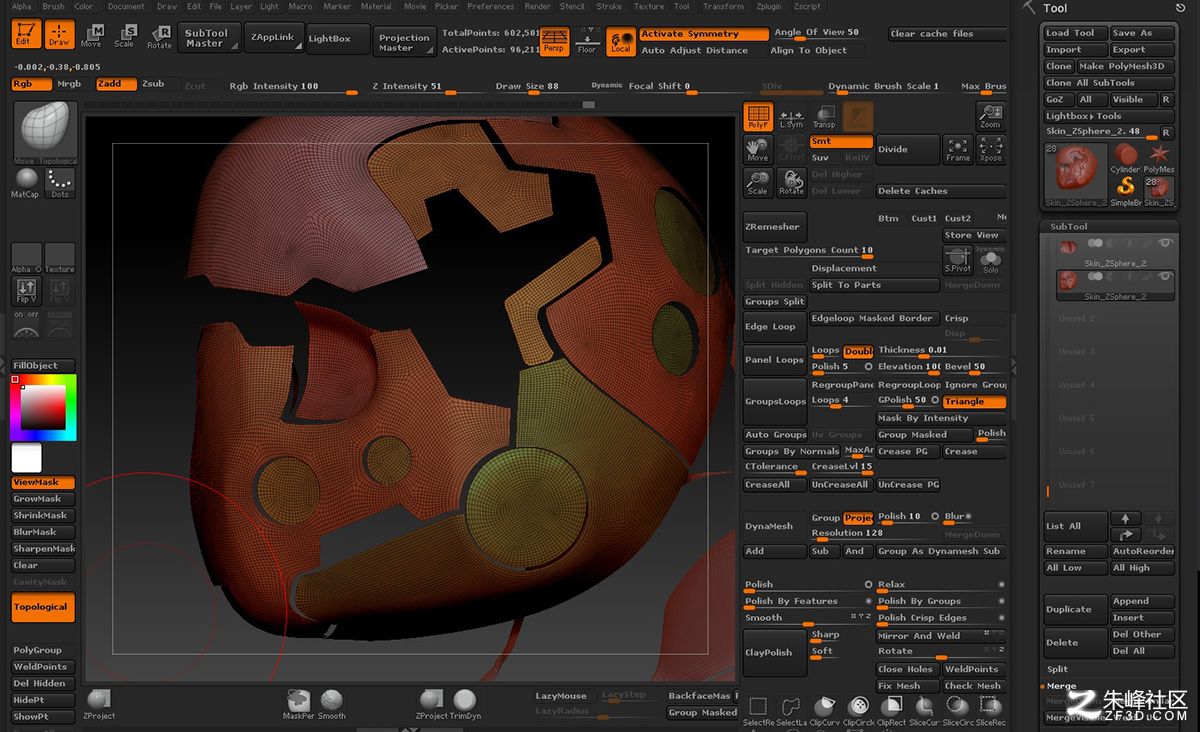The image size is (1200, 732).
Task: Click the Move tool in top toolbar
Action: click(91, 36)
